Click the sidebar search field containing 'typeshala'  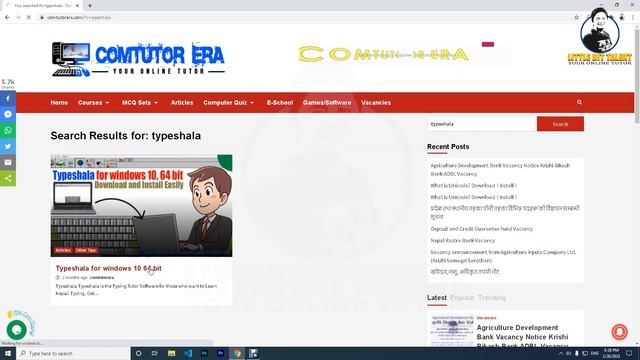tap(482, 124)
